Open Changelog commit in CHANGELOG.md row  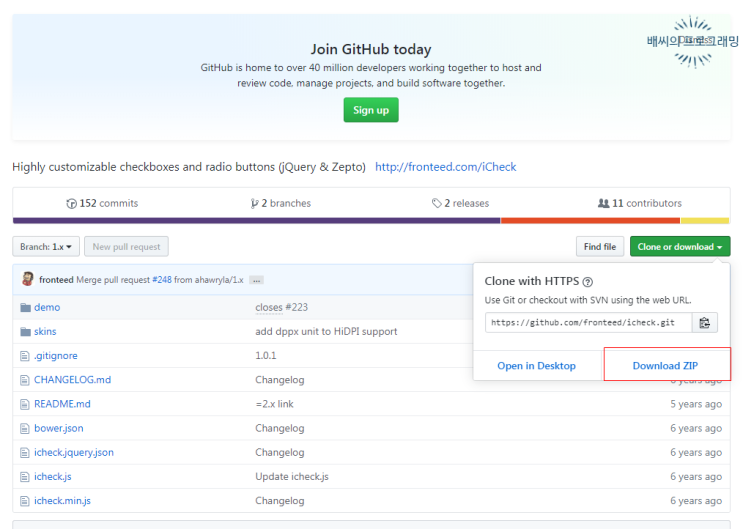click(x=280, y=380)
